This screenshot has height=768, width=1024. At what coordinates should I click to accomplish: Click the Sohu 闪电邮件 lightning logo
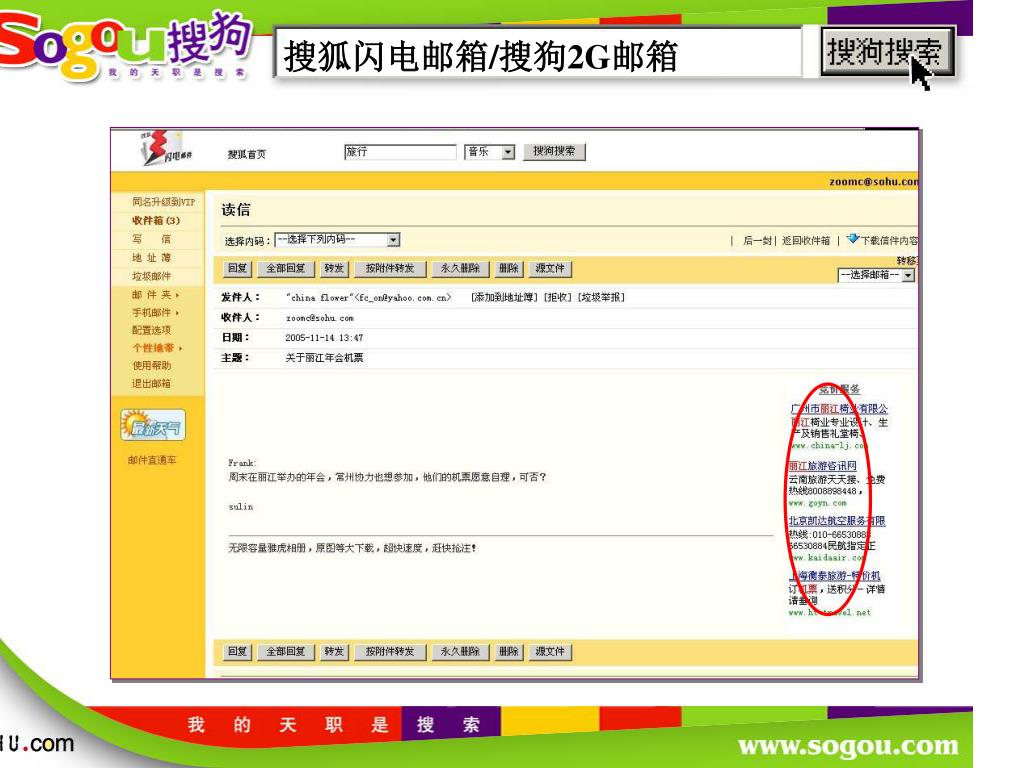(167, 149)
